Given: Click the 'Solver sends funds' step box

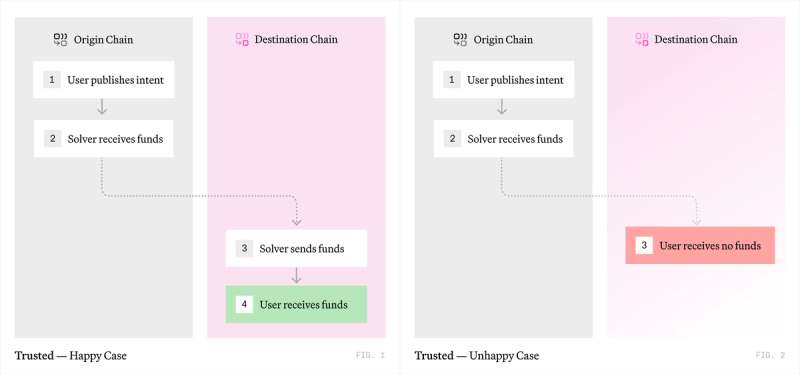Looking at the screenshot, I should [296, 248].
